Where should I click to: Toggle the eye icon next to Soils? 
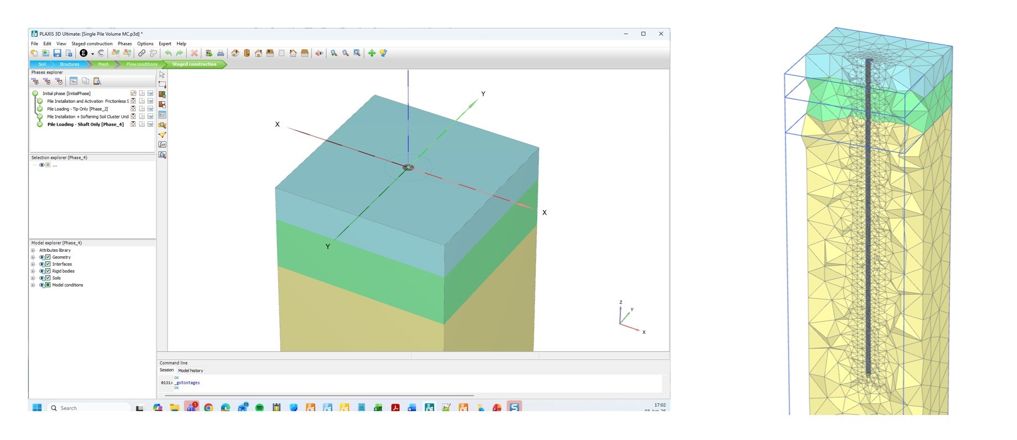pyautogui.click(x=42, y=278)
